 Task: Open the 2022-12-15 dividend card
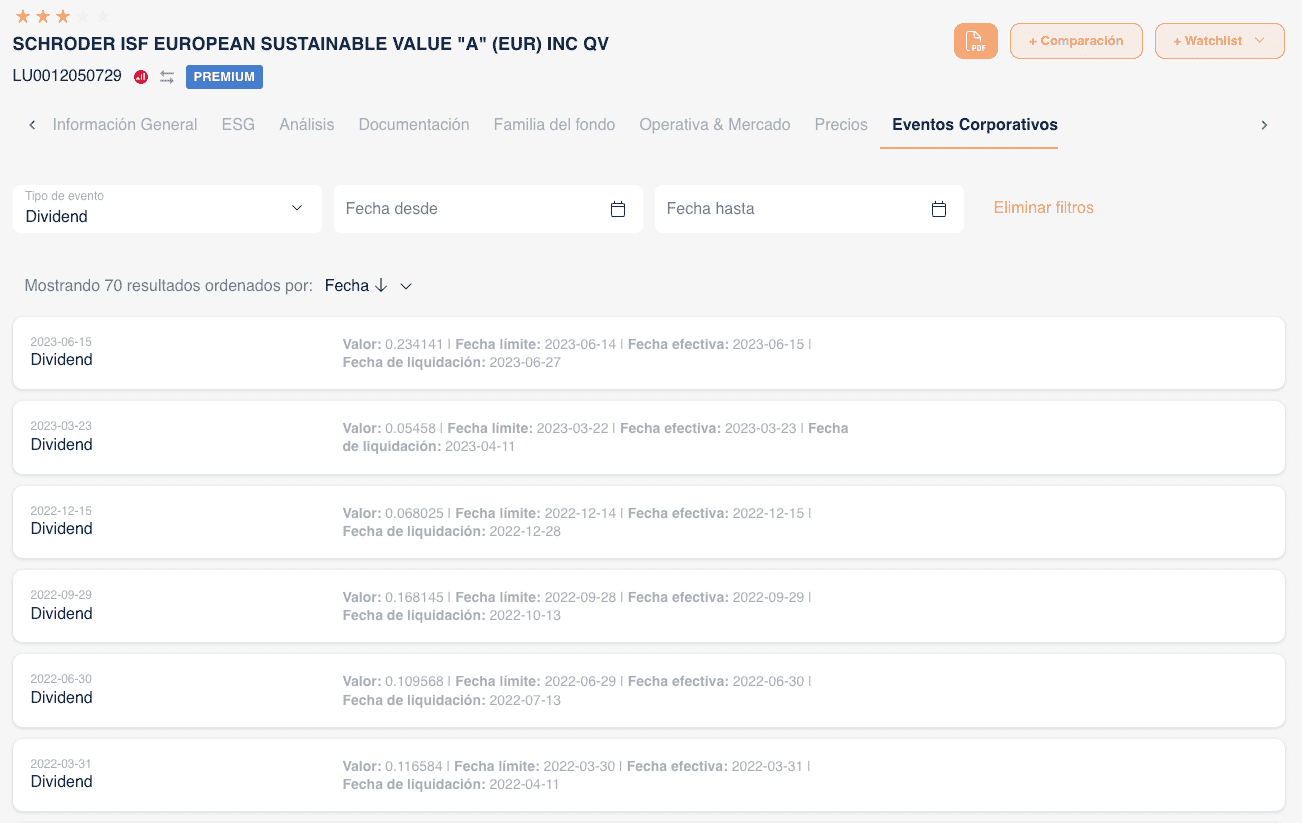coord(649,522)
